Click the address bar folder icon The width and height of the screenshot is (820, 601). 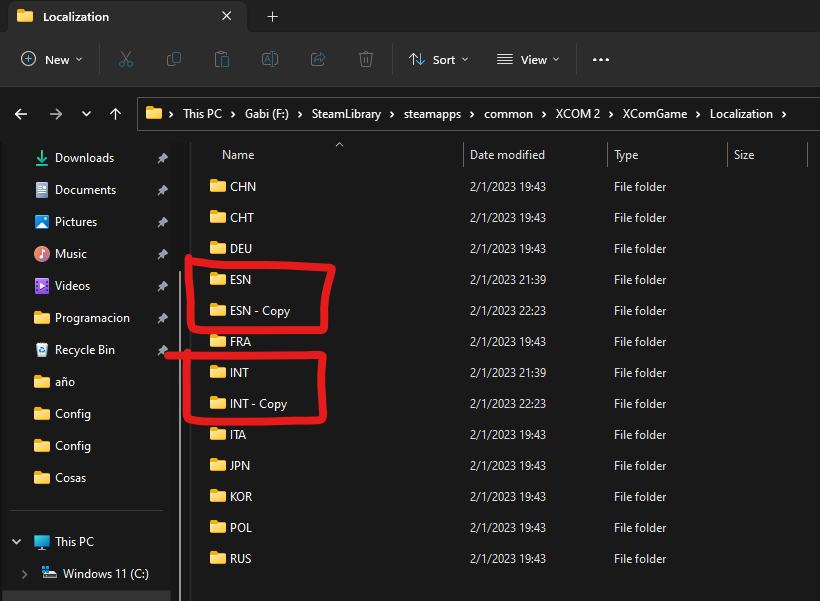(x=154, y=113)
